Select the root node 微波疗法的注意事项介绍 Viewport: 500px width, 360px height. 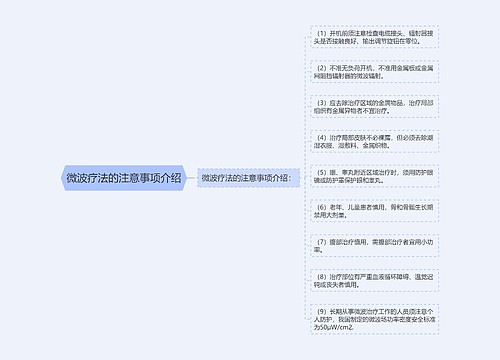pos(123,178)
